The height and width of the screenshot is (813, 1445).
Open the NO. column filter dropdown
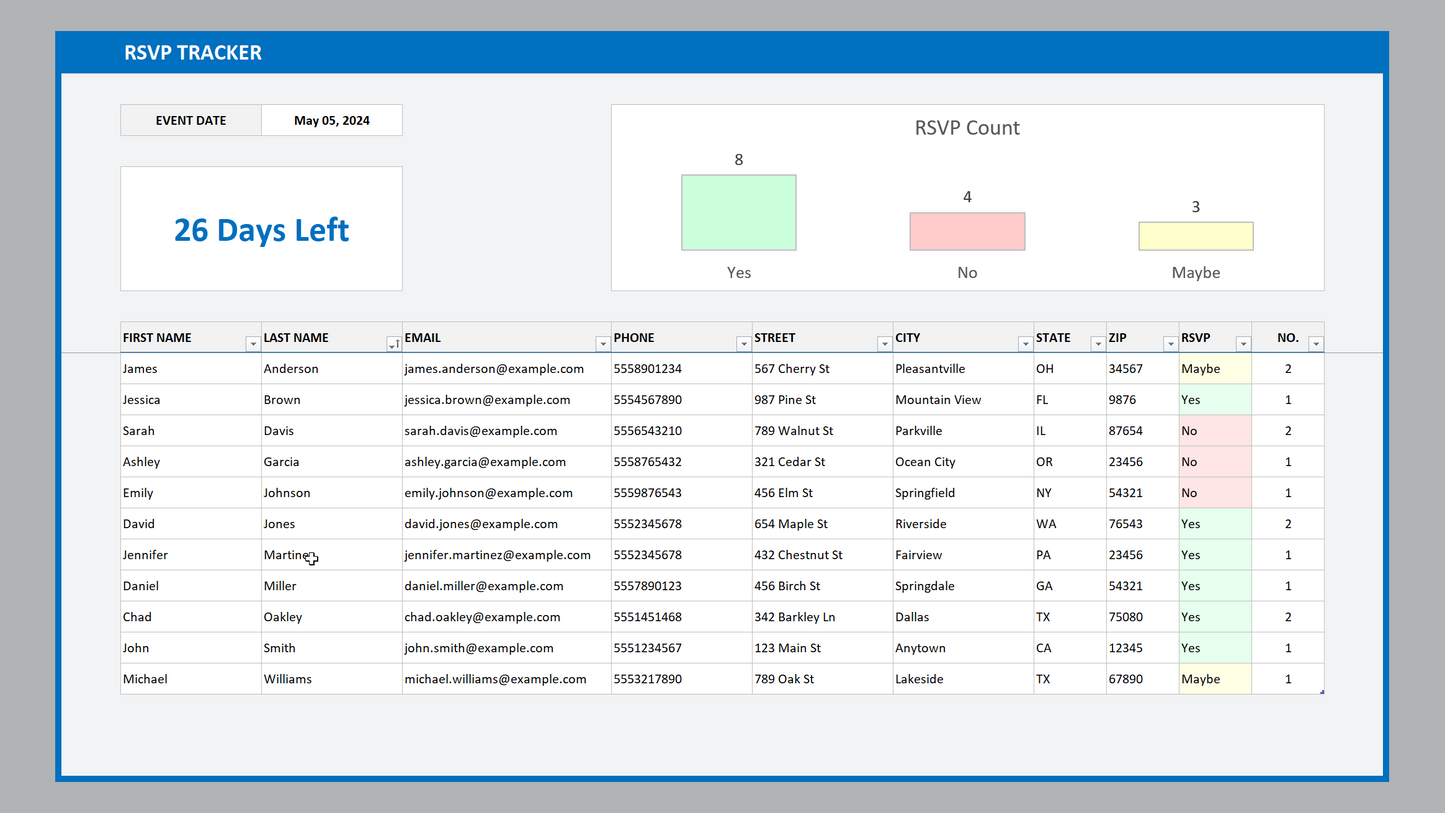[1315, 344]
